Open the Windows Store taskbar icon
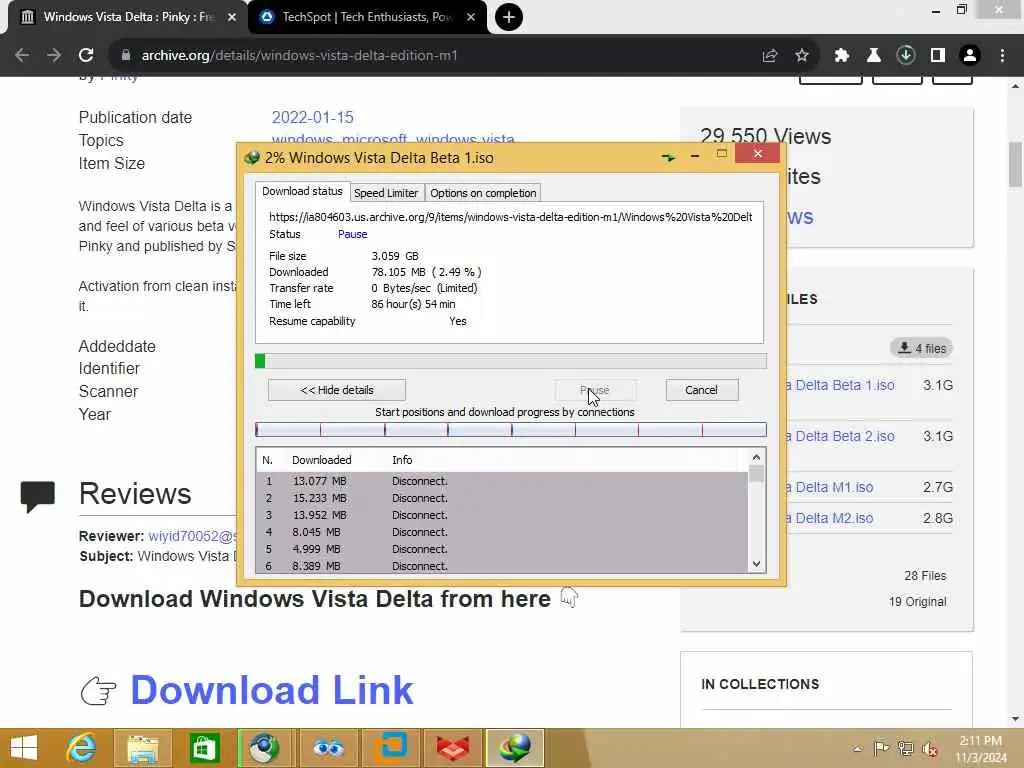 pyautogui.click(x=204, y=748)
